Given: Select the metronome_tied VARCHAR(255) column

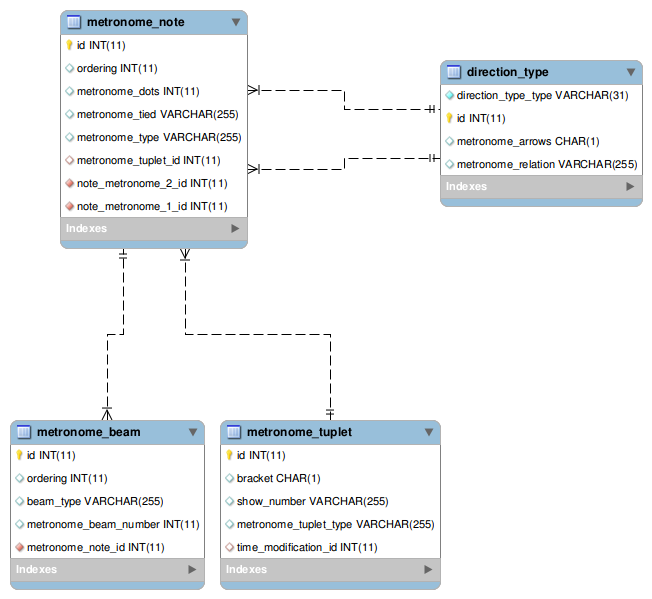Looking at the screenshot, I should click(x=158, y=114).
